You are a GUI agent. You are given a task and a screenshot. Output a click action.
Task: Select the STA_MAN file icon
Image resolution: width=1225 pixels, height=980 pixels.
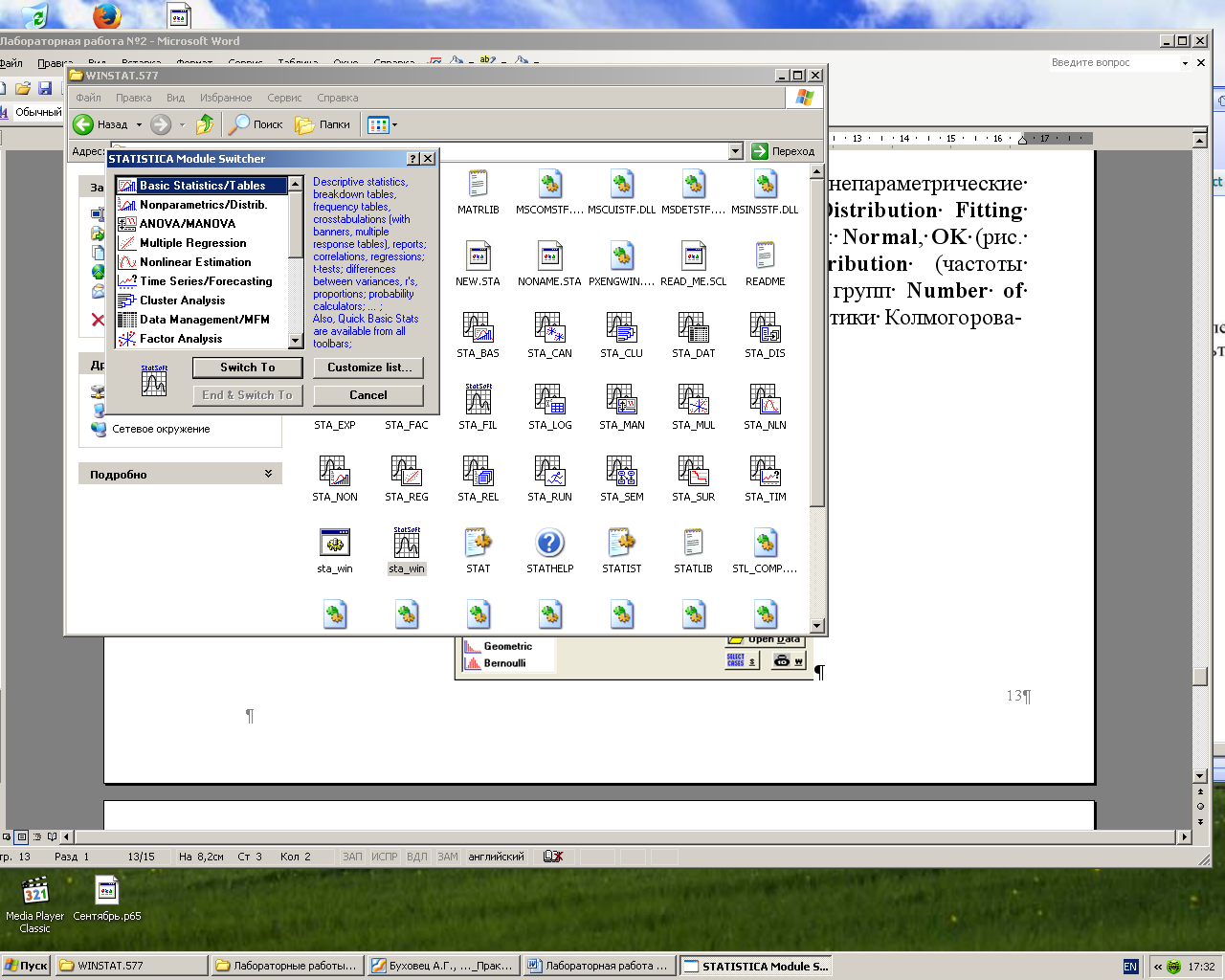click(621, 400)
